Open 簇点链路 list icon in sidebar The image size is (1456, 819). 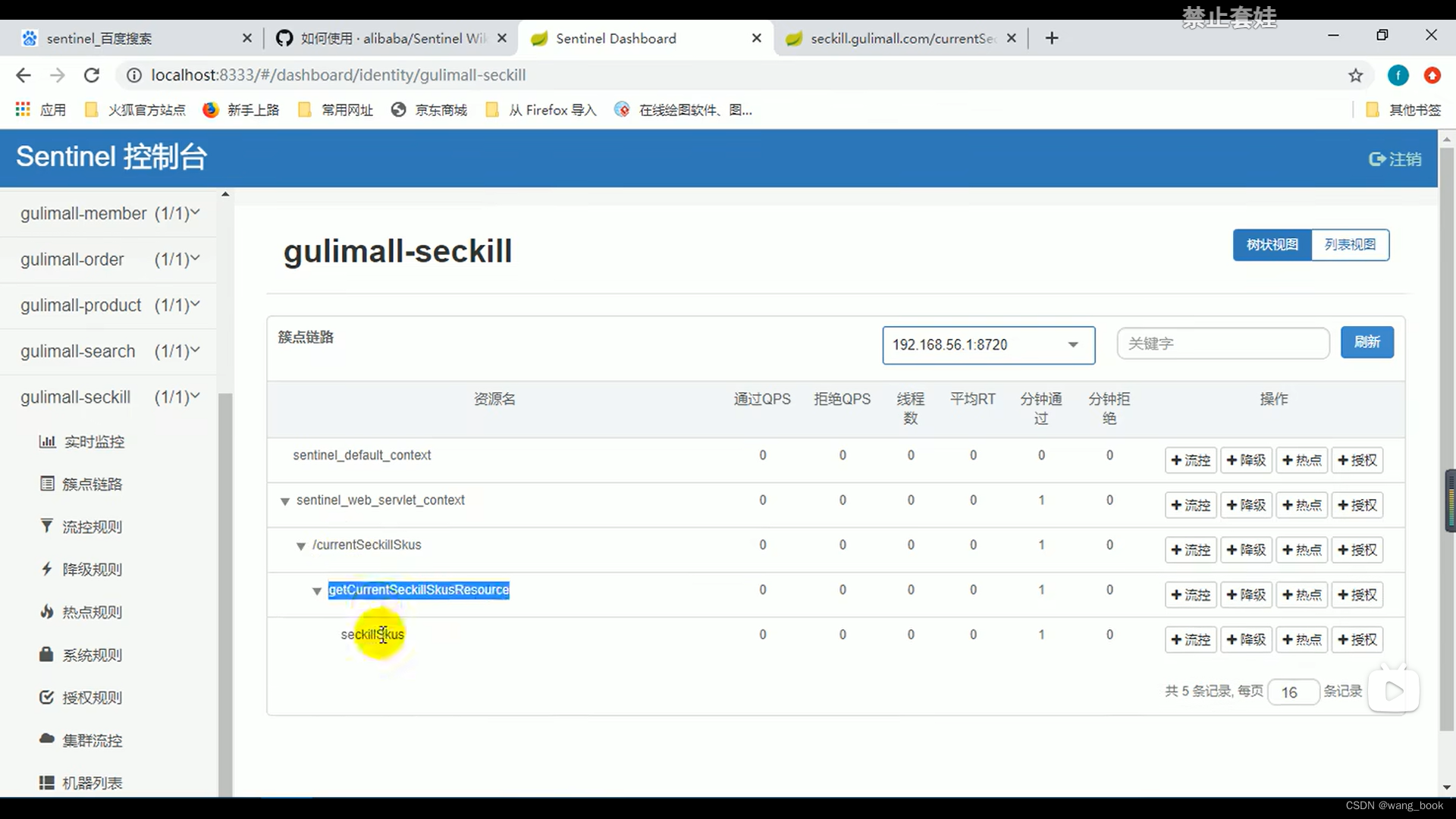pos(47,484)
